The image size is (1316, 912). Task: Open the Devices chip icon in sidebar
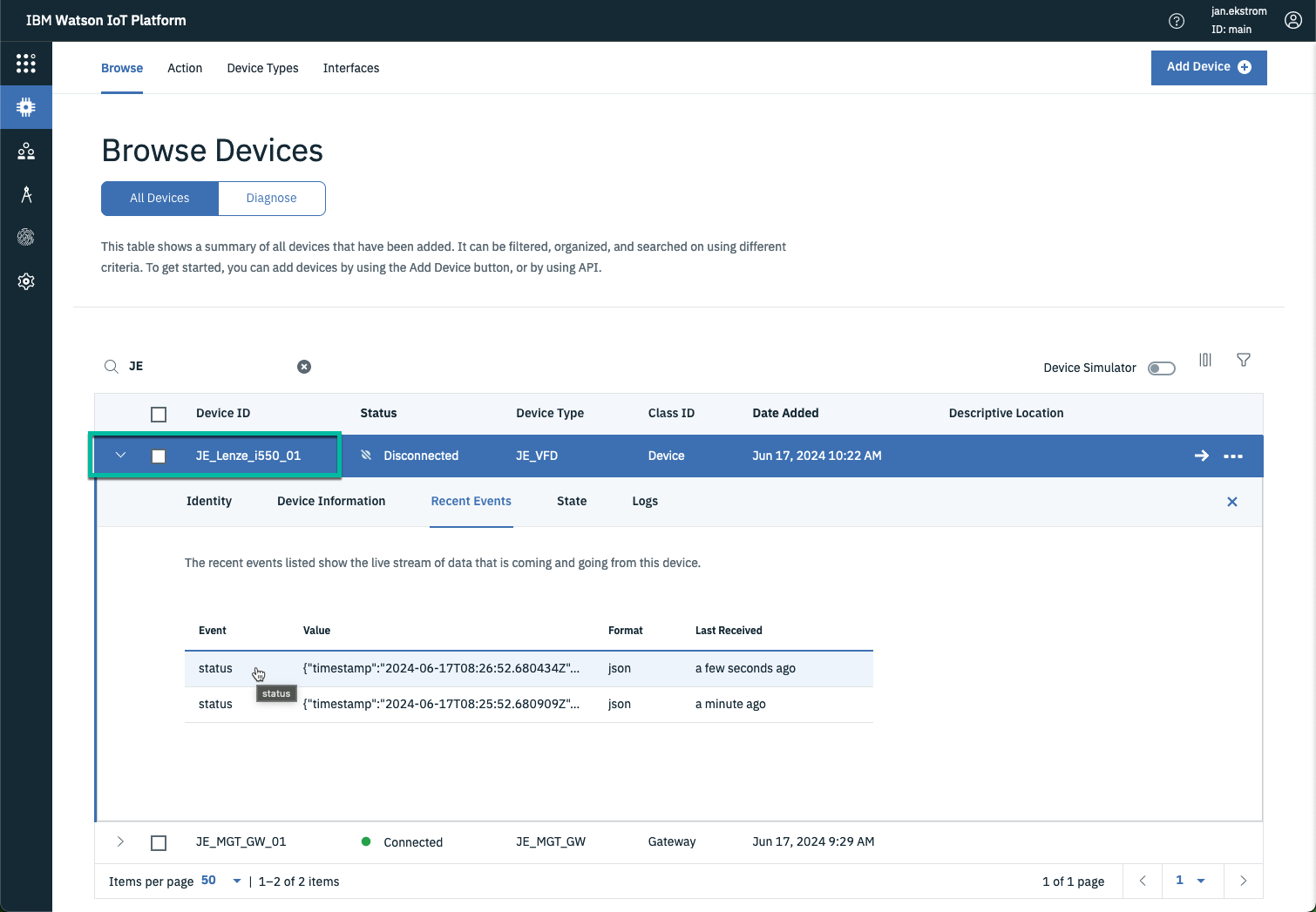point(26,107)
